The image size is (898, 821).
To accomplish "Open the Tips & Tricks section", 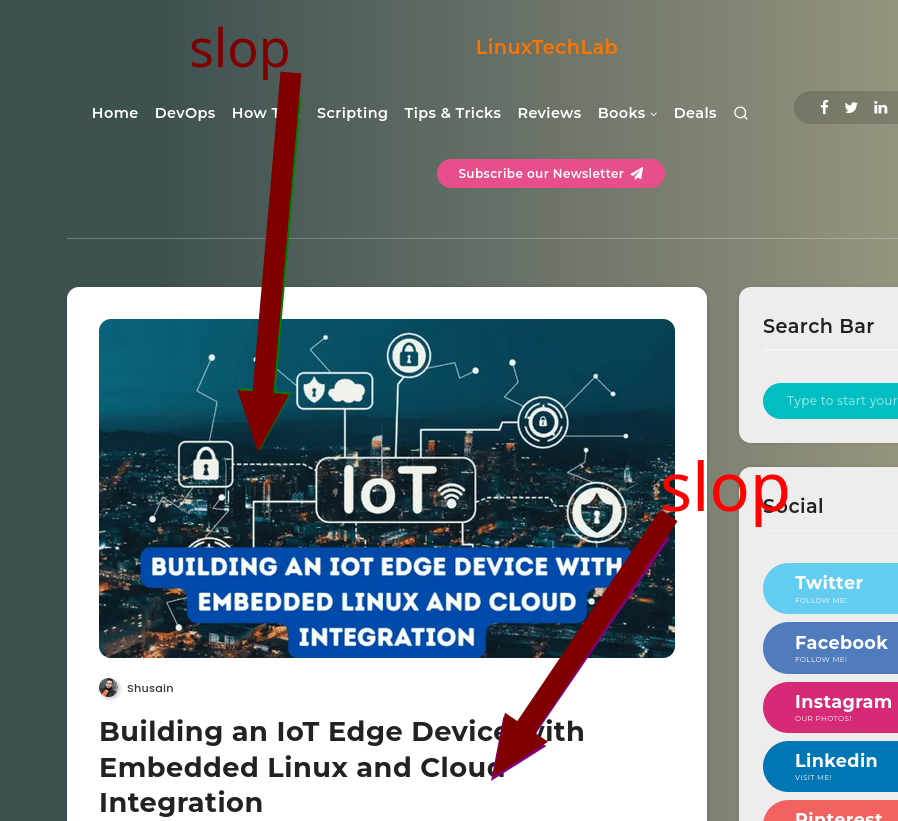I will pyautogui.click(x=452, y=113).
